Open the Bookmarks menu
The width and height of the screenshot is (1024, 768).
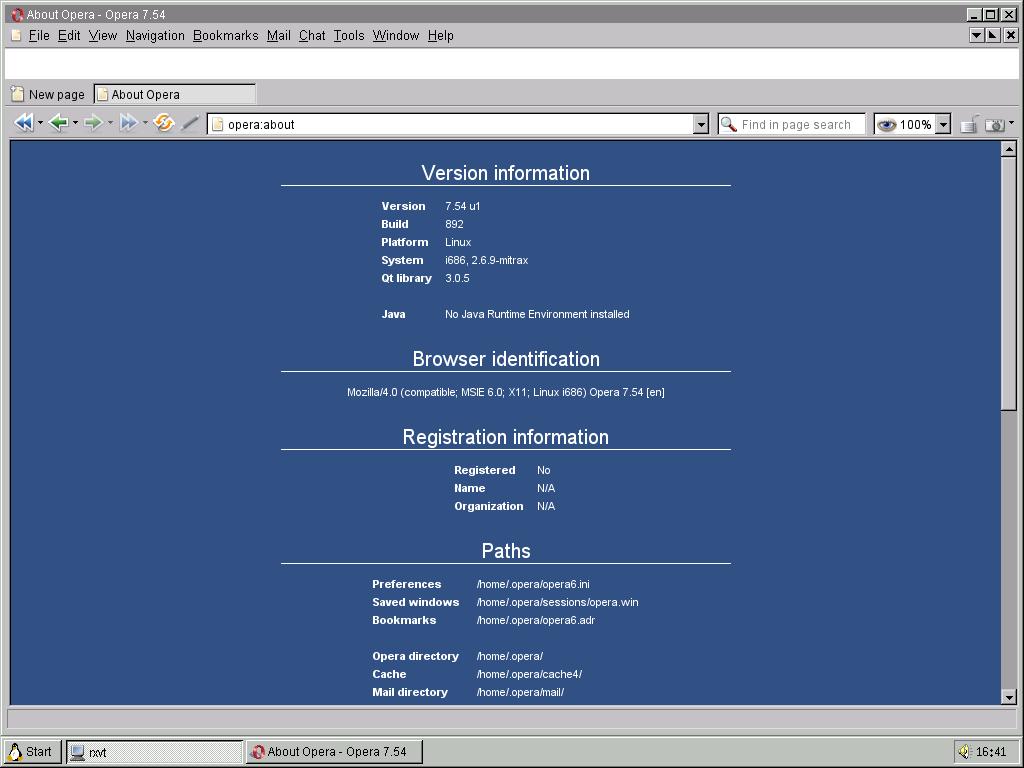tap(226, 35)
